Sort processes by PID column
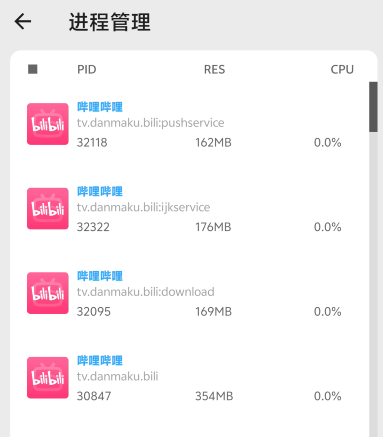383x437 pixels. tap(87, 69)
